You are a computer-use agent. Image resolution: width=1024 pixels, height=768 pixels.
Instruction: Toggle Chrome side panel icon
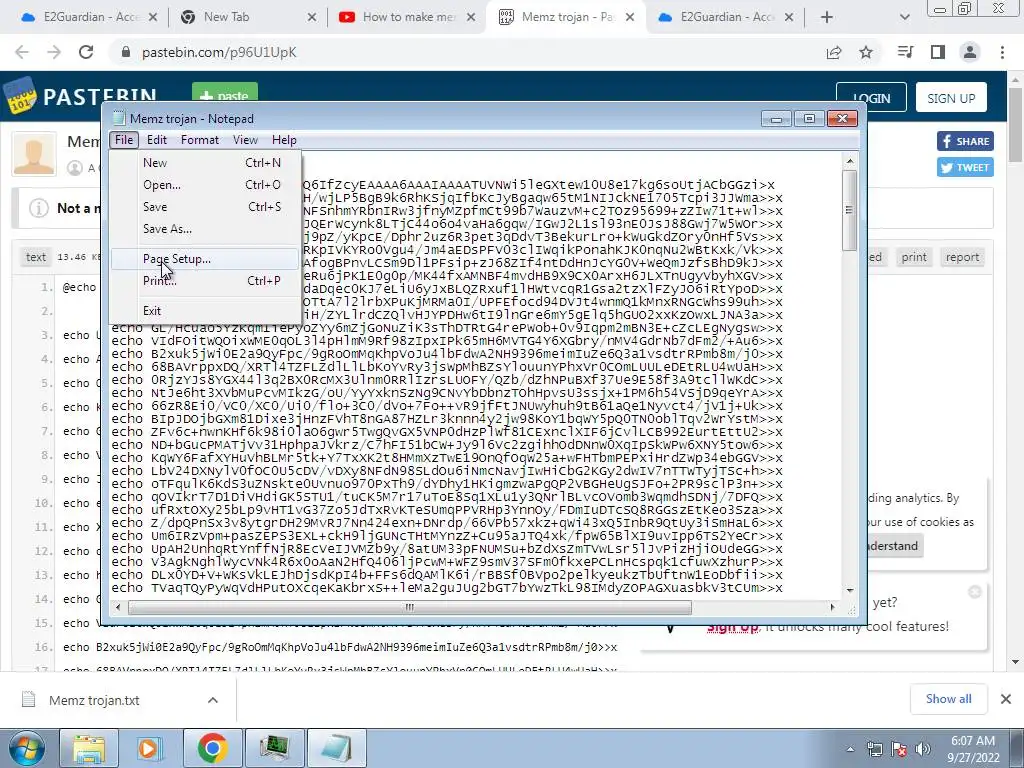[x=938, y=52]
